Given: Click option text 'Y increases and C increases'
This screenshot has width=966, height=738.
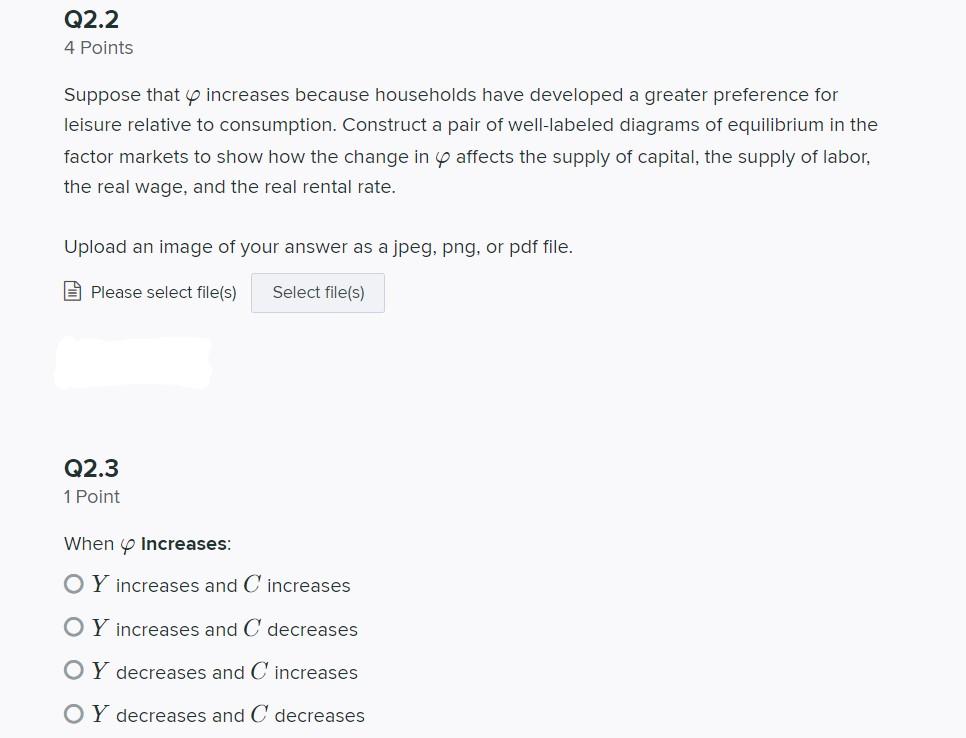Looking at the screenshot, I should coord(221,585).
